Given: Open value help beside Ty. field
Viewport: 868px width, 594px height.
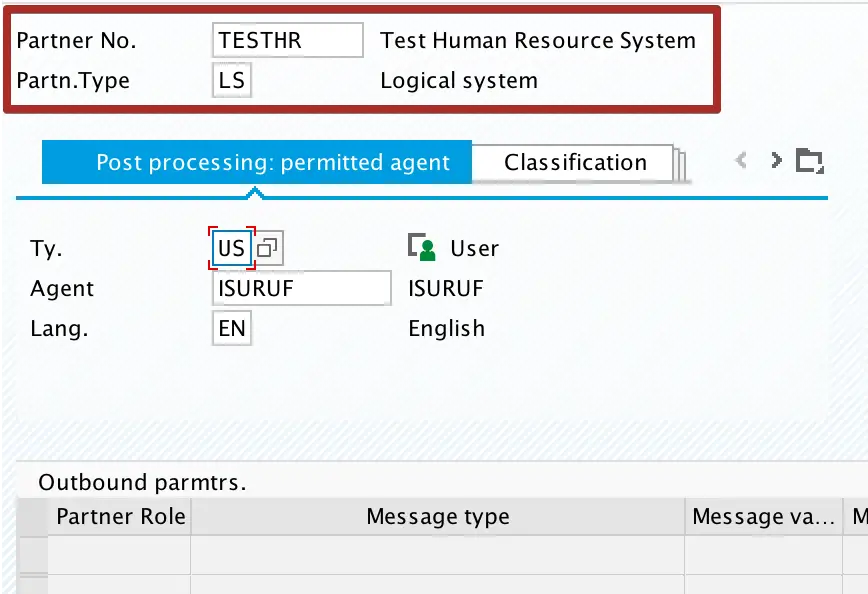Looking at the screenshot, I should point(269,248).
